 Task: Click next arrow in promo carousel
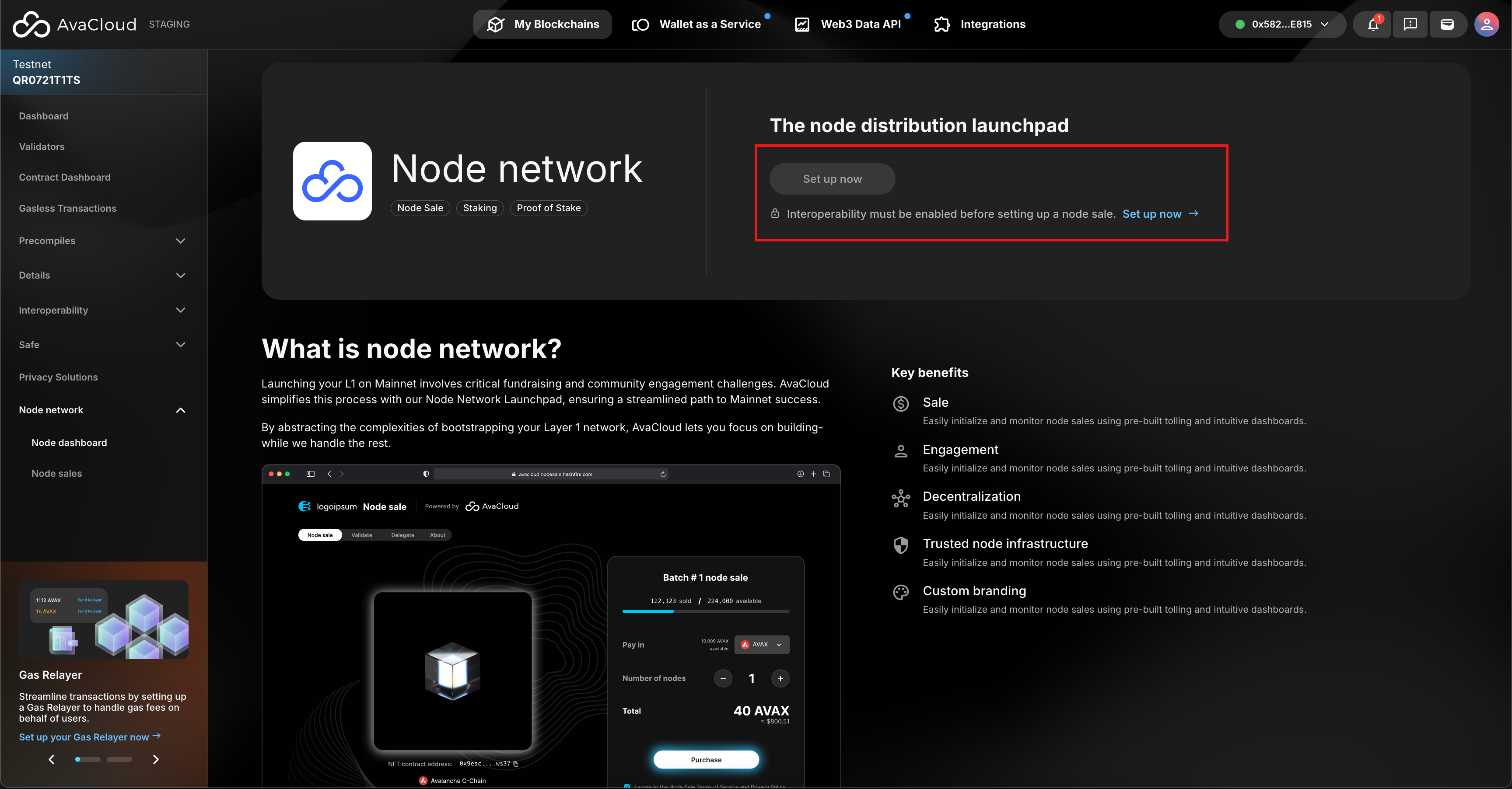[156, 759]
